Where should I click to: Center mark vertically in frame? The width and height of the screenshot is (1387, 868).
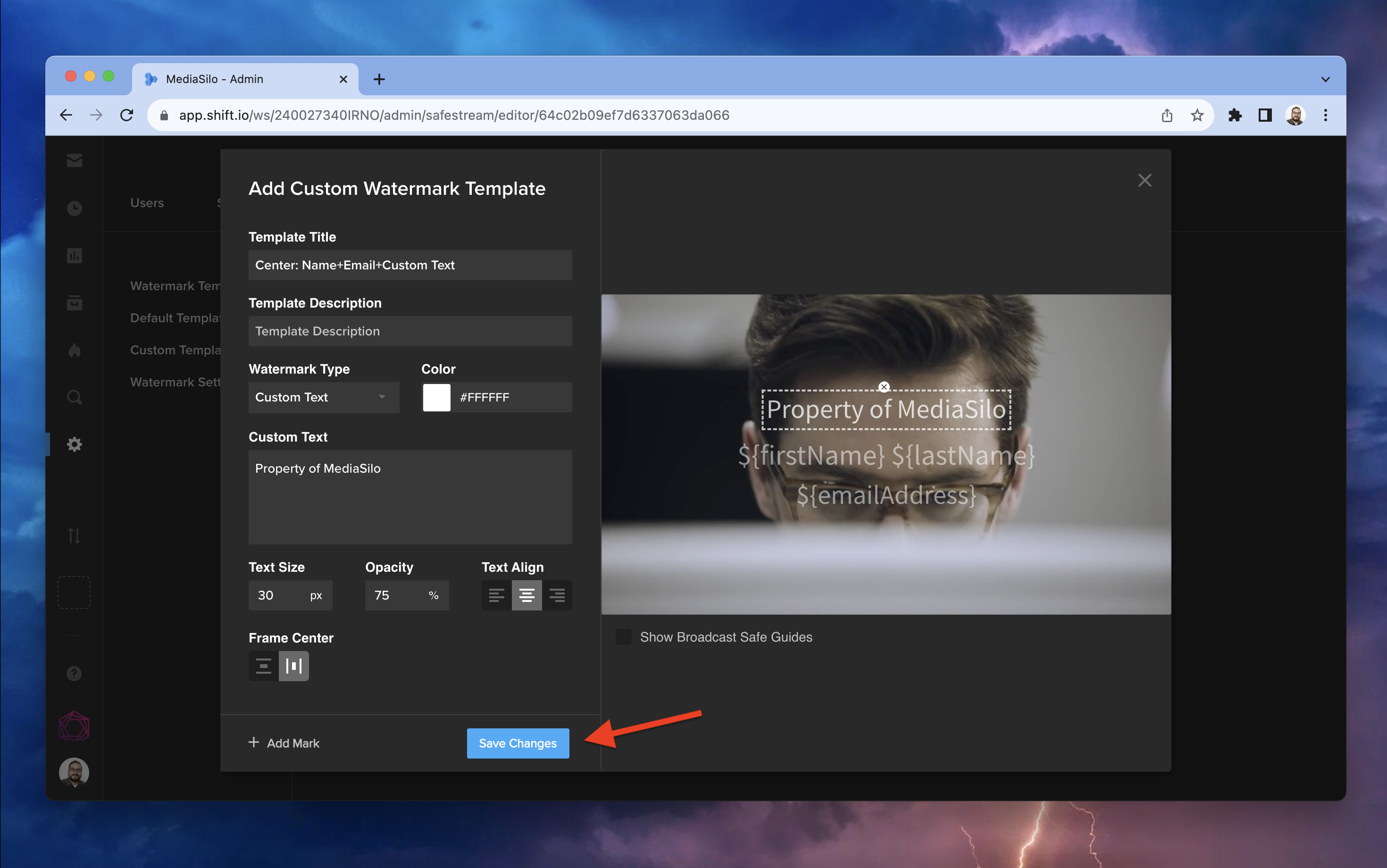[264, 666]
